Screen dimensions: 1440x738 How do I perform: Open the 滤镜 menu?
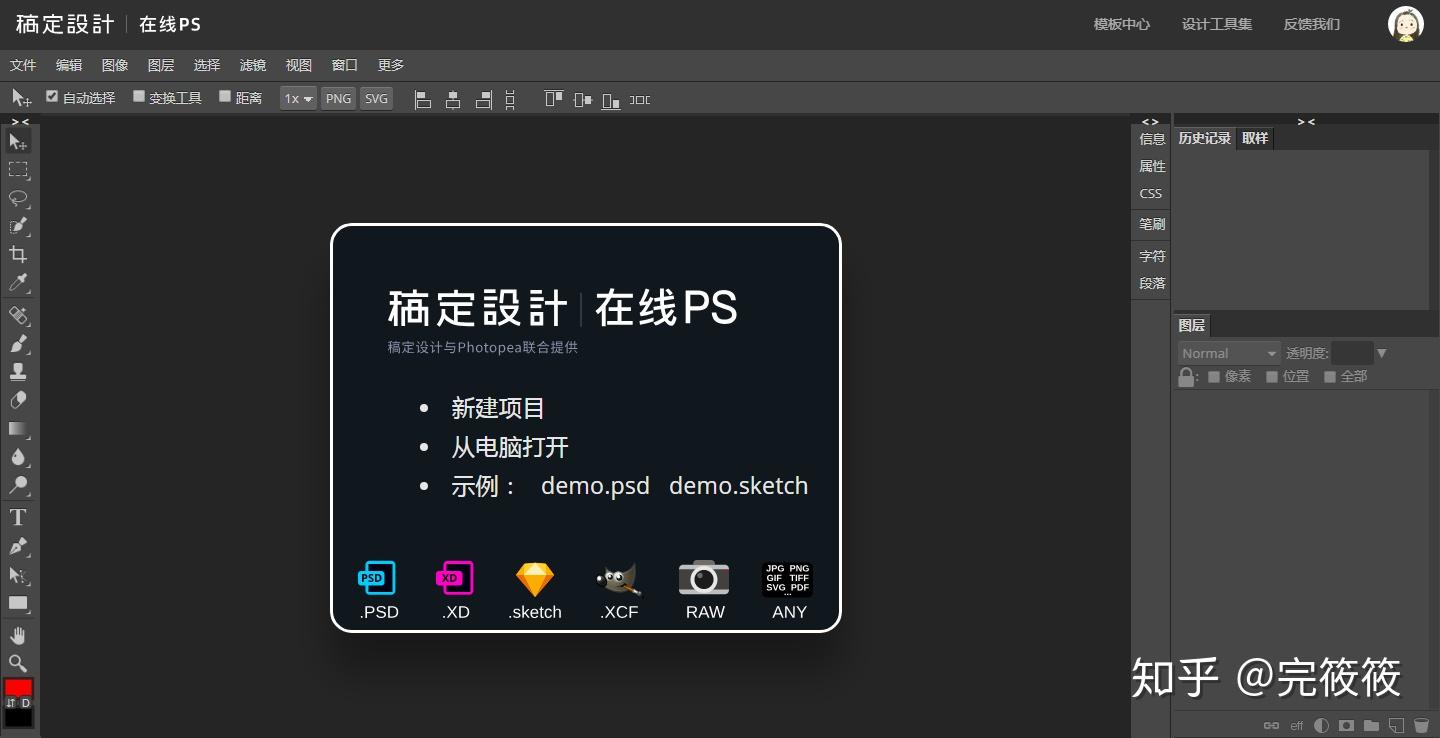coord(253,65)
